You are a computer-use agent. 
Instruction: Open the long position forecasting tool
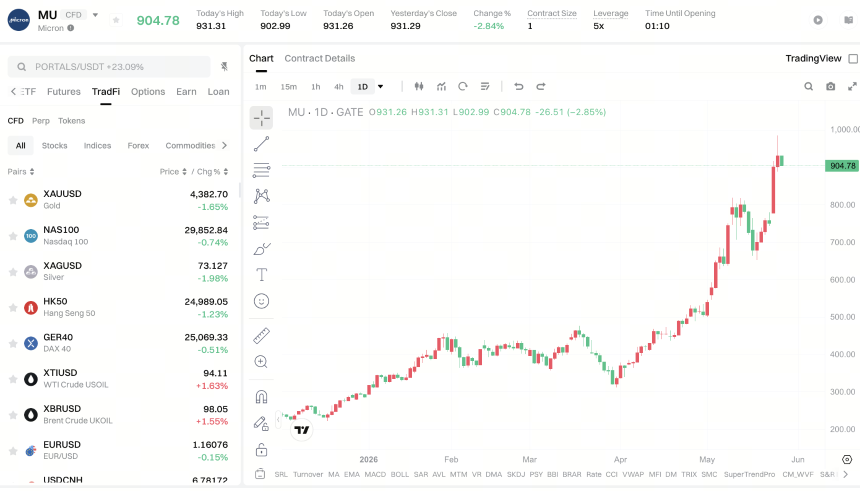pyautogui.click(x=261, y=222)
